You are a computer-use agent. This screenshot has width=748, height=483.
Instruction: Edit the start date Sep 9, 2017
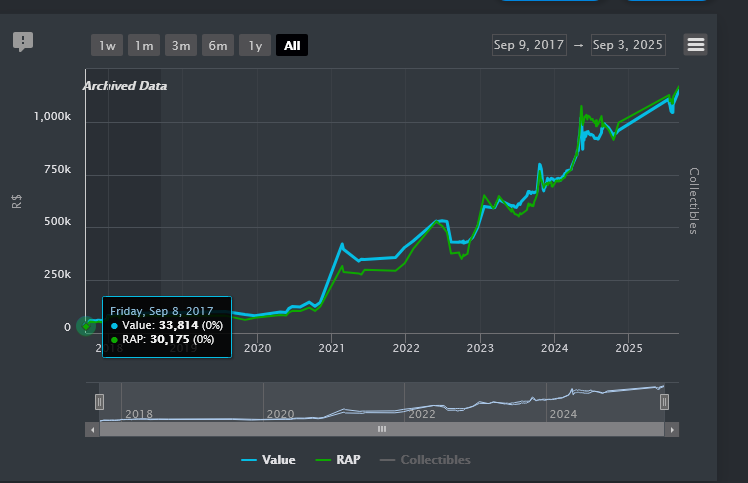(529, 45)
